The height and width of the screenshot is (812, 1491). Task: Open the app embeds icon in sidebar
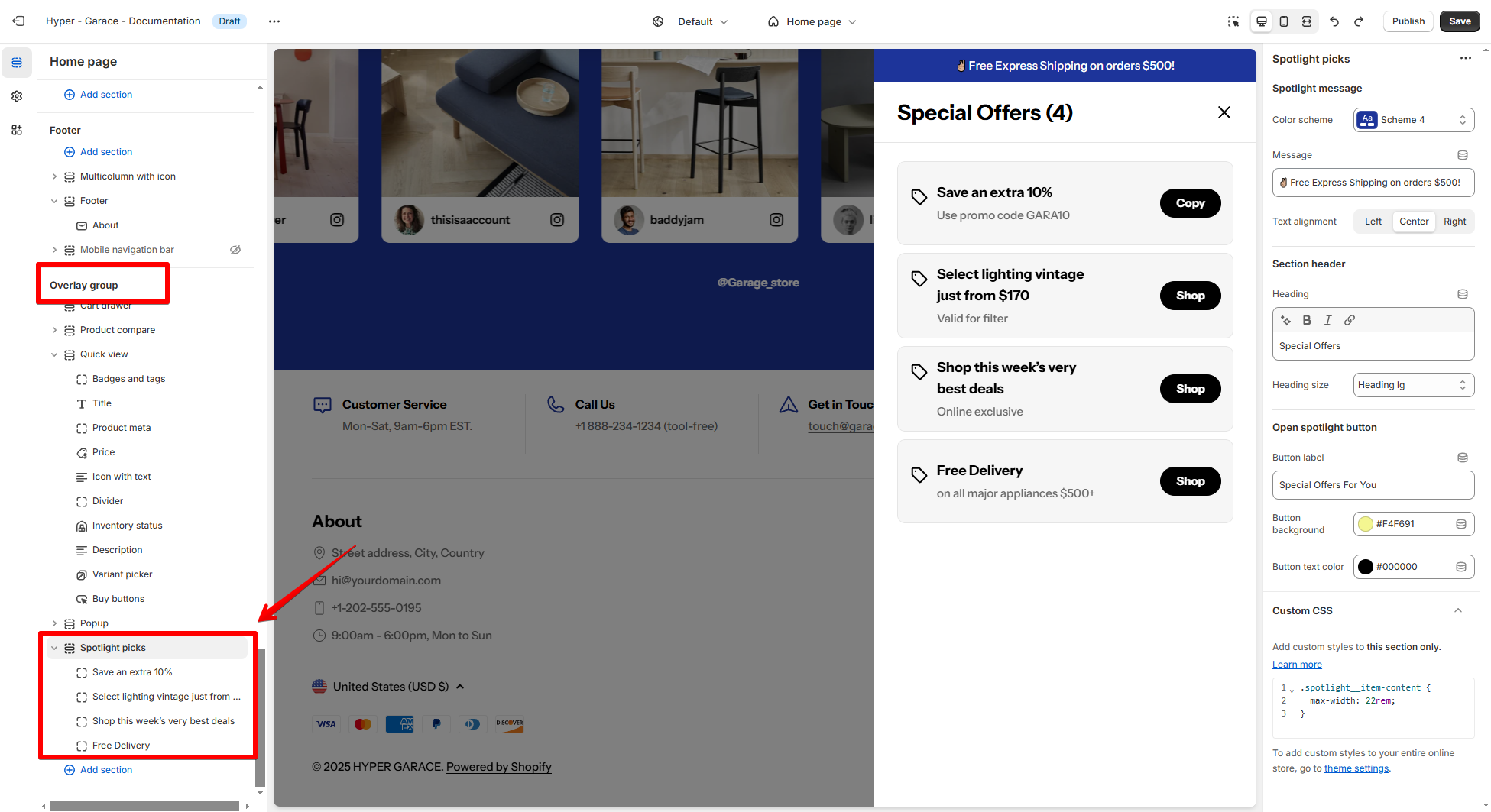point(17,130)
